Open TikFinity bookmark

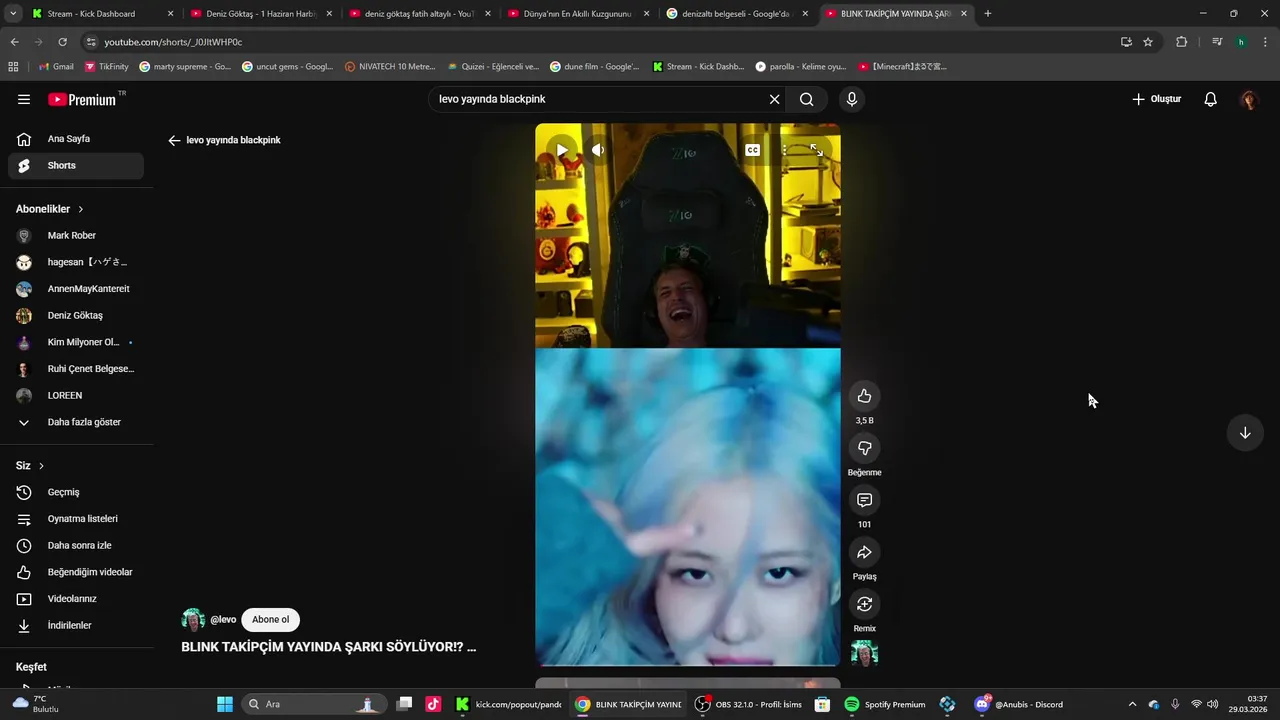(x=107, y=67)
